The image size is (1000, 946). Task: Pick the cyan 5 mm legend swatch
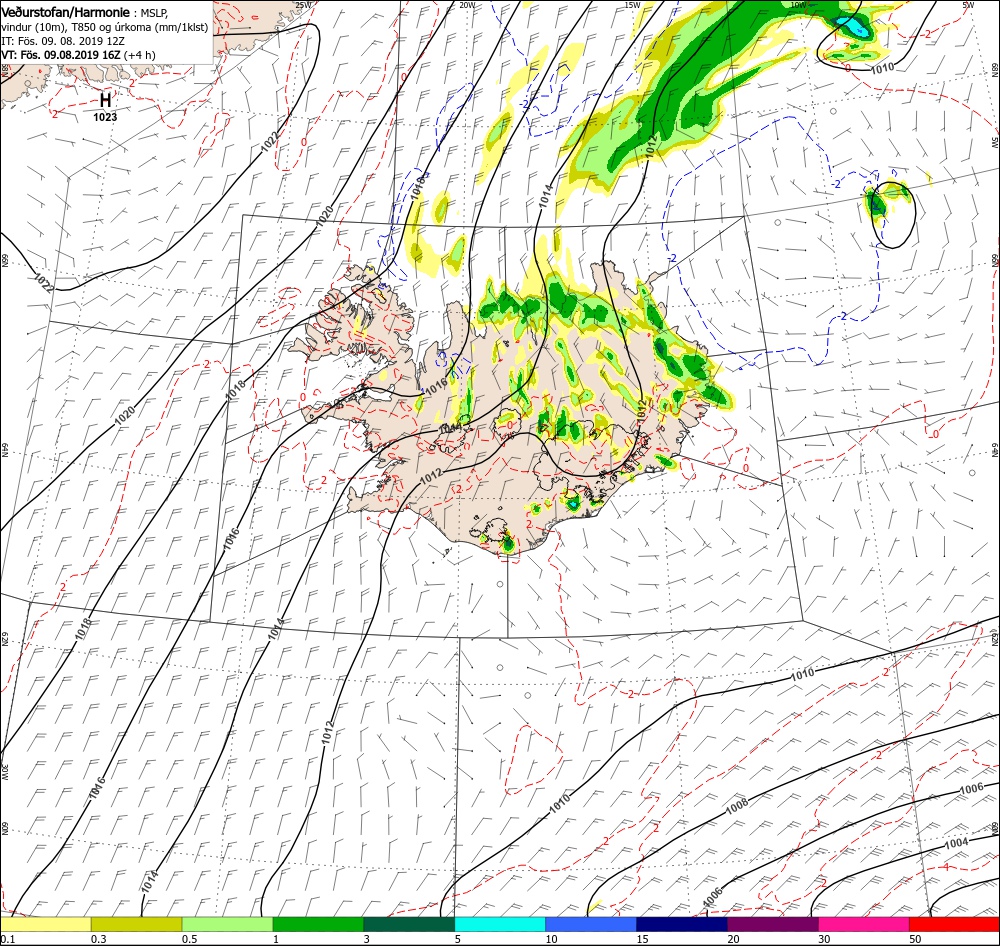[500, 924]
